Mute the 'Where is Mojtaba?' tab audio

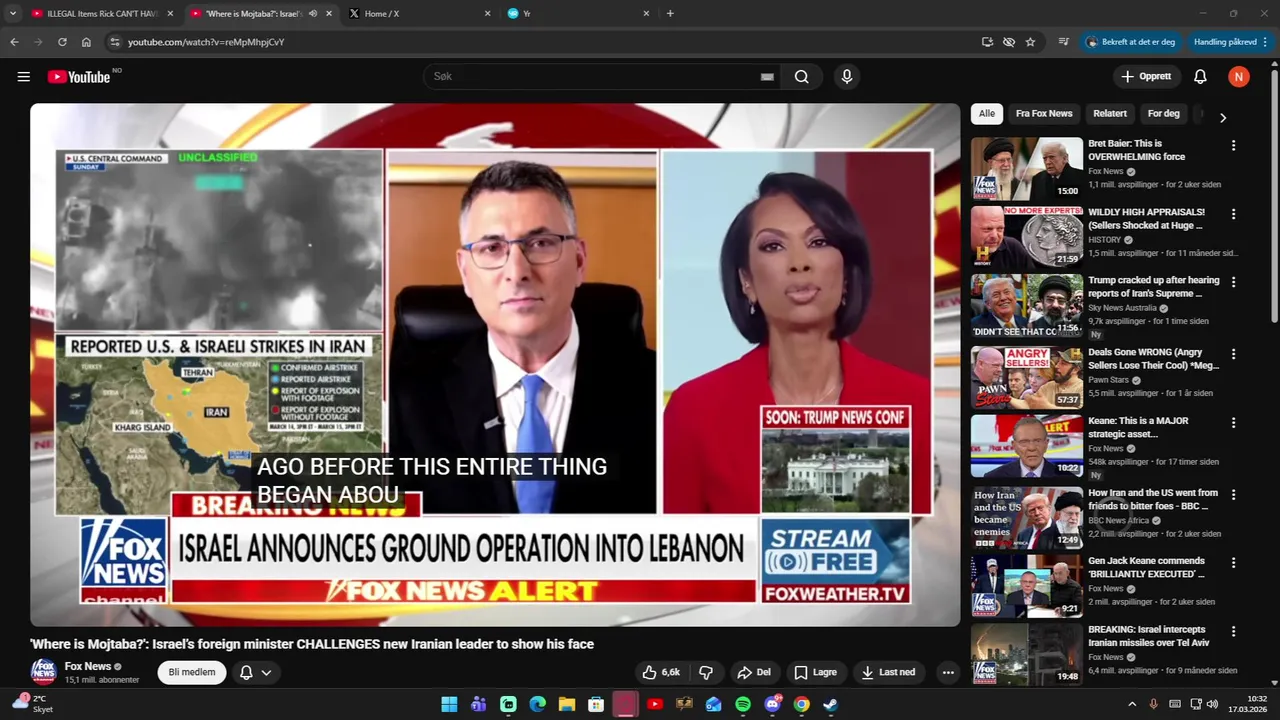click(313, 14)
